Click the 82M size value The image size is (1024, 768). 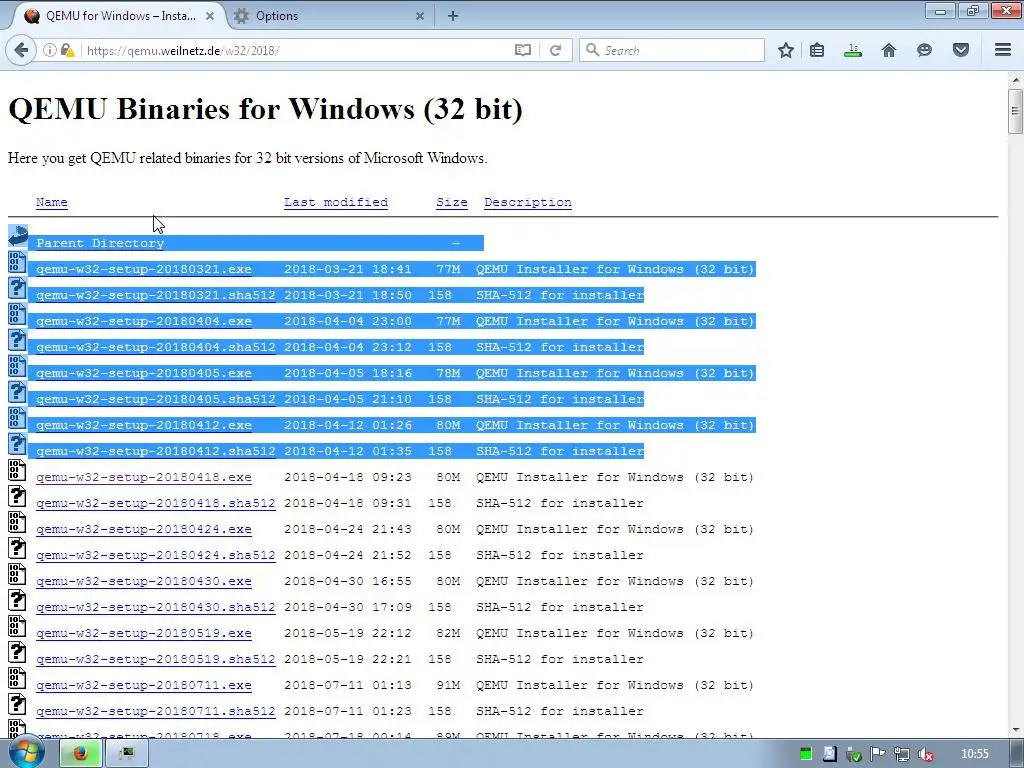(448, 633)
